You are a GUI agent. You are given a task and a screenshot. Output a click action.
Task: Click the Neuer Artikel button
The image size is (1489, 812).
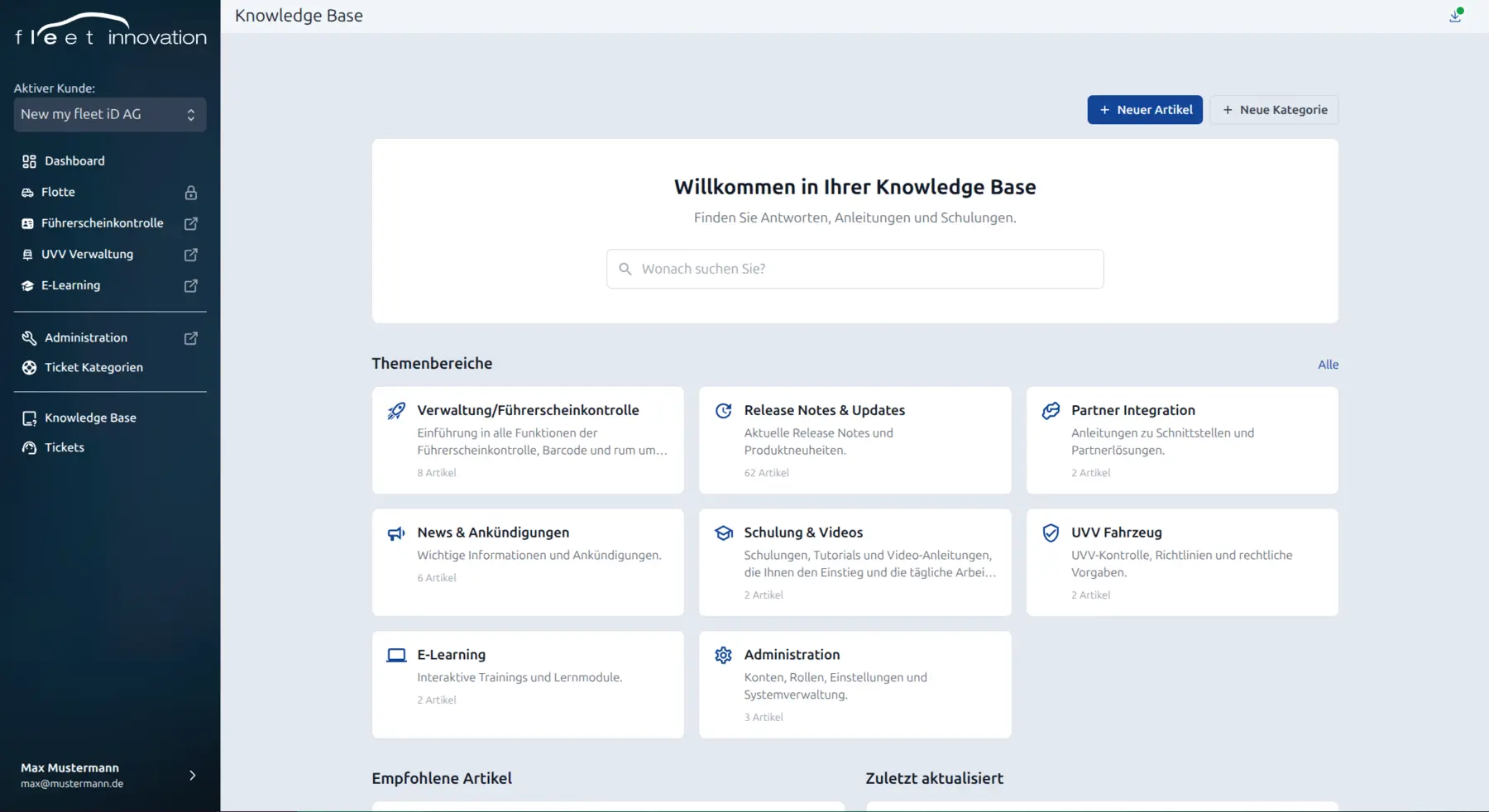pyautogui.click(x=1145, y=110)
